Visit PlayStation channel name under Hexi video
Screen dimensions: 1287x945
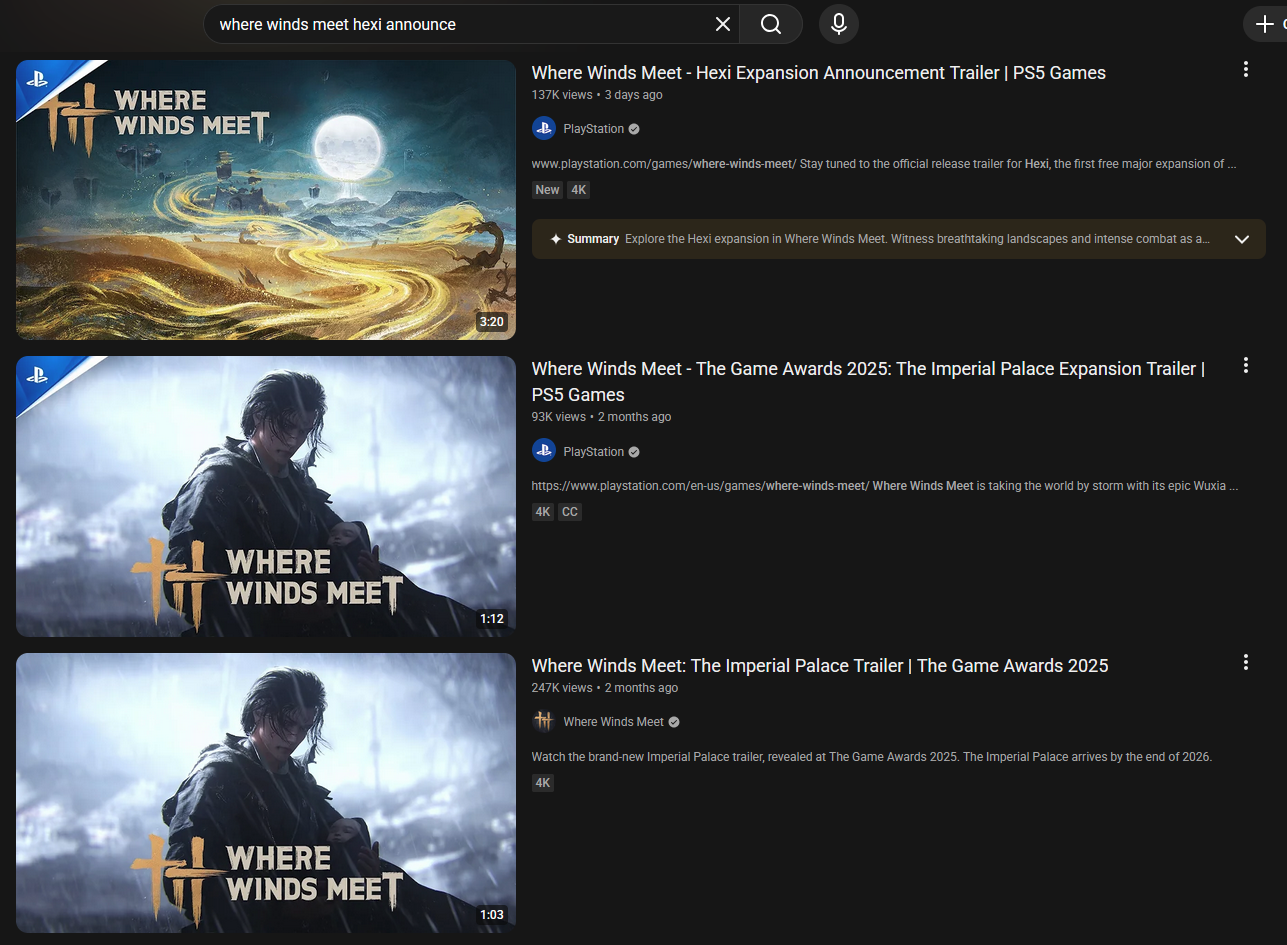[x=594, y=129]
